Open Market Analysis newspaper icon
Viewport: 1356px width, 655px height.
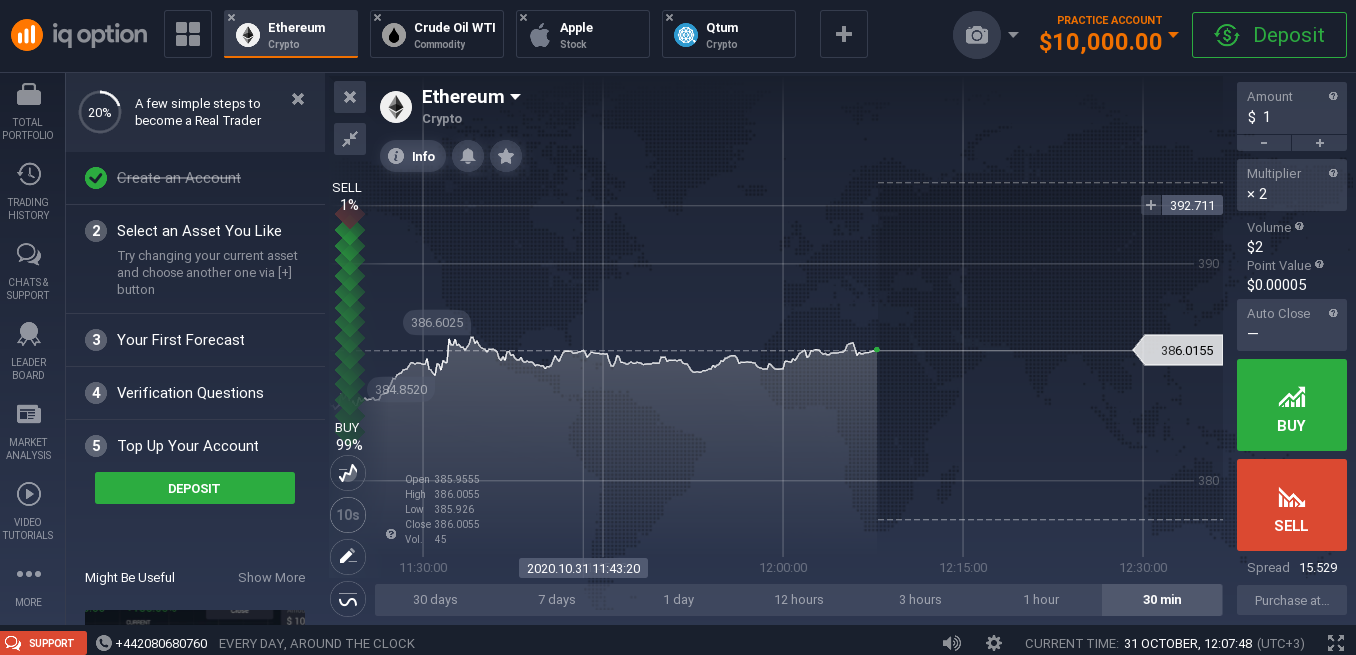click(29, 414)
